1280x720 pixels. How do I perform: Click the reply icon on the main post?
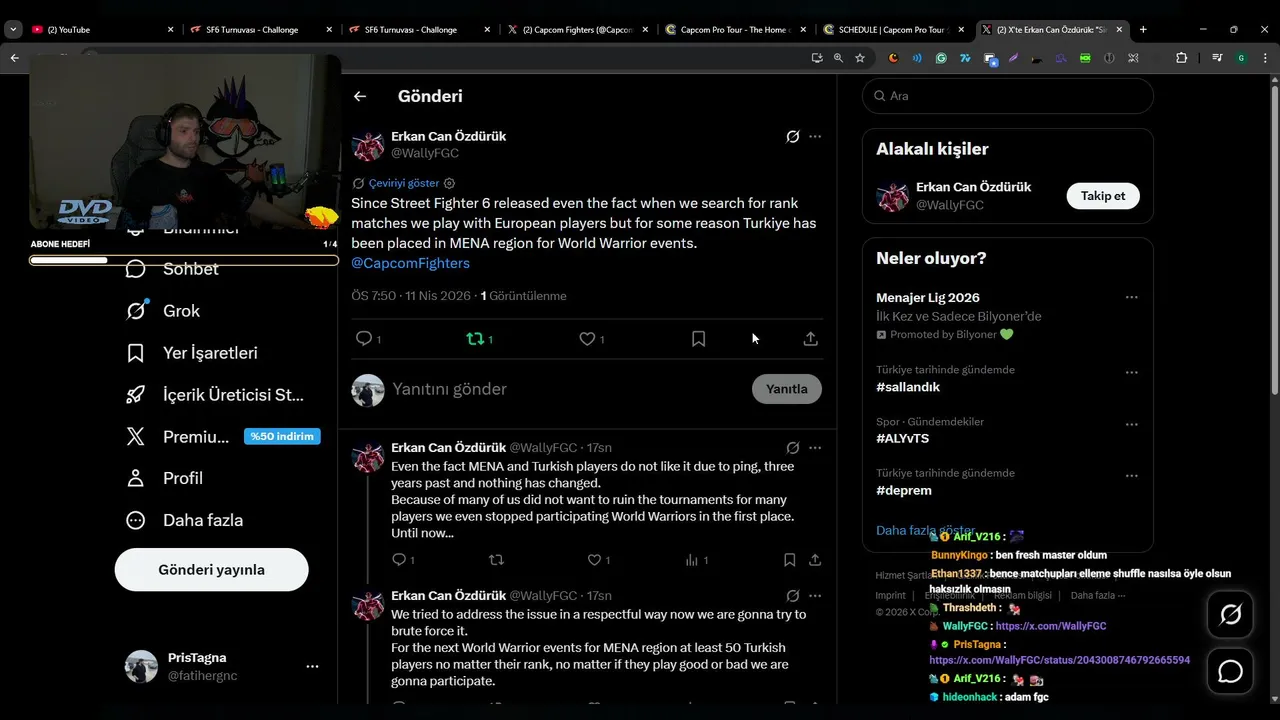point(364,339)
